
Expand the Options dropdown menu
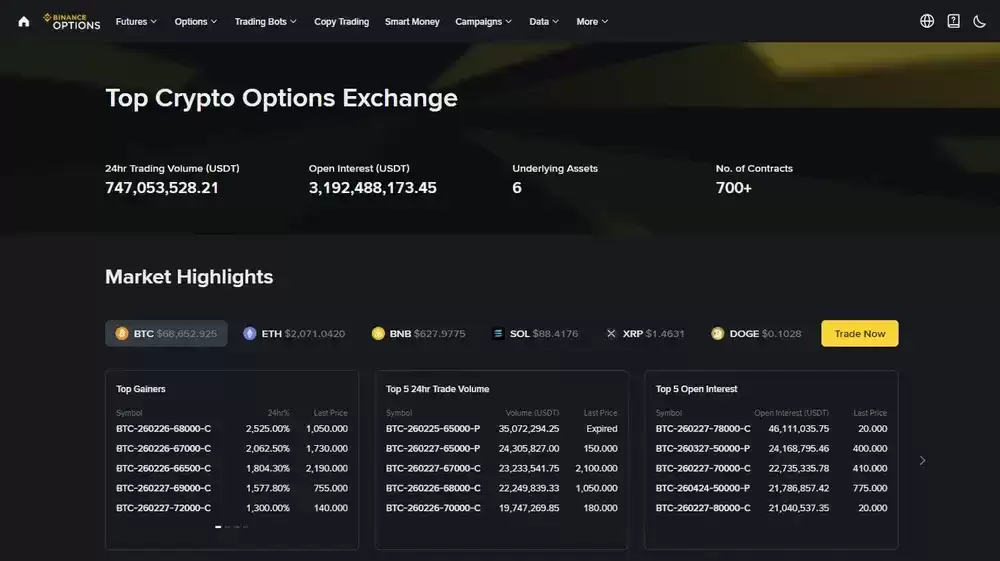196,22
